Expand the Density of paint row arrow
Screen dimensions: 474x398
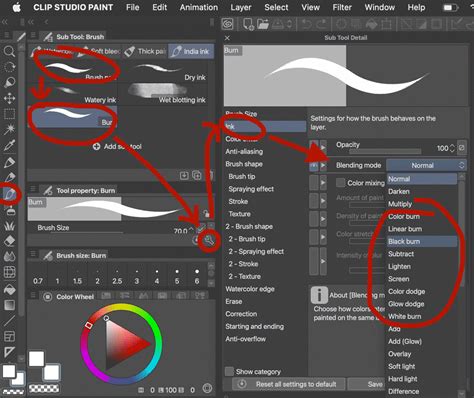point(323,219)
